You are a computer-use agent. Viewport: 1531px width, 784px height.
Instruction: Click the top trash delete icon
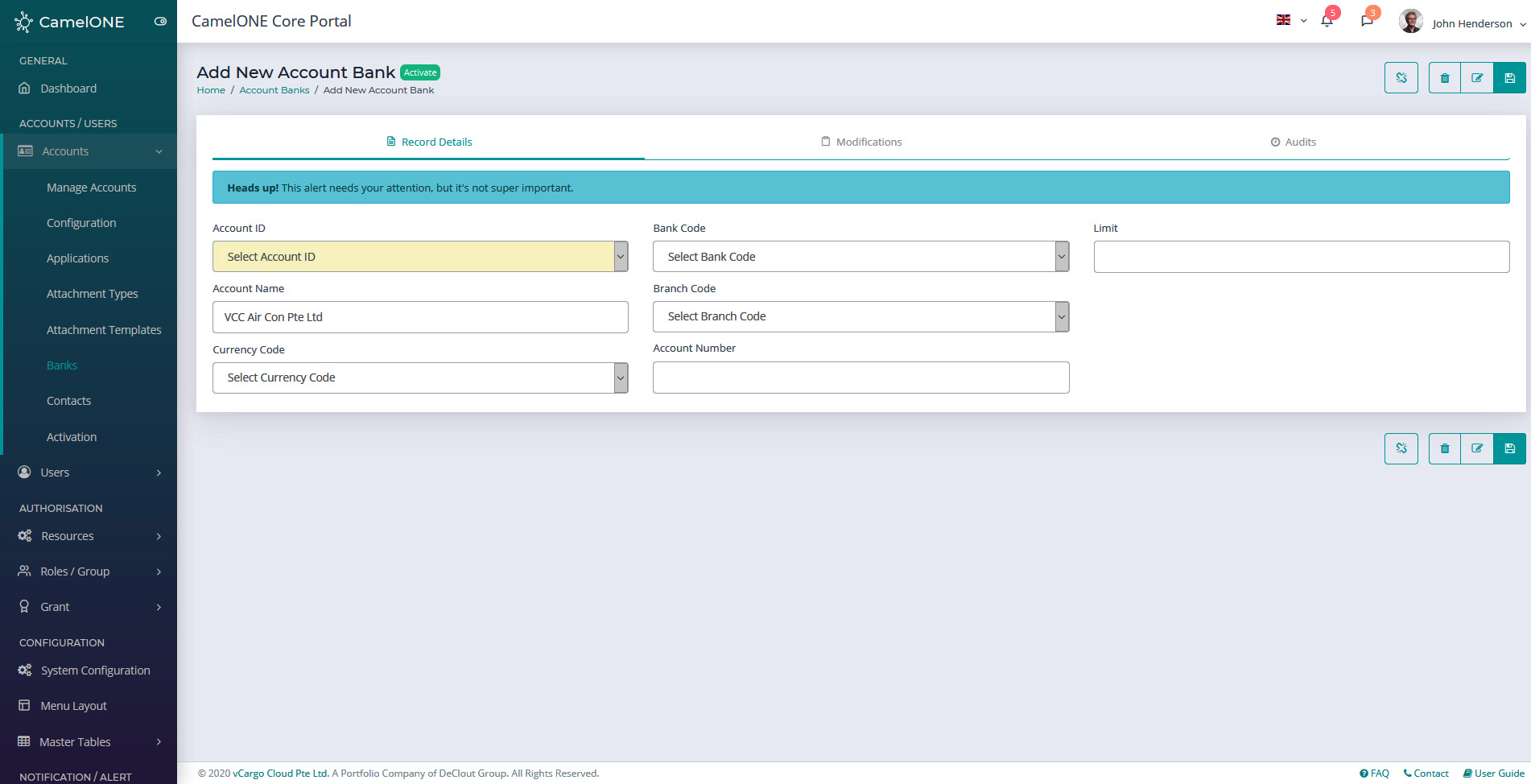(1445, 78)
